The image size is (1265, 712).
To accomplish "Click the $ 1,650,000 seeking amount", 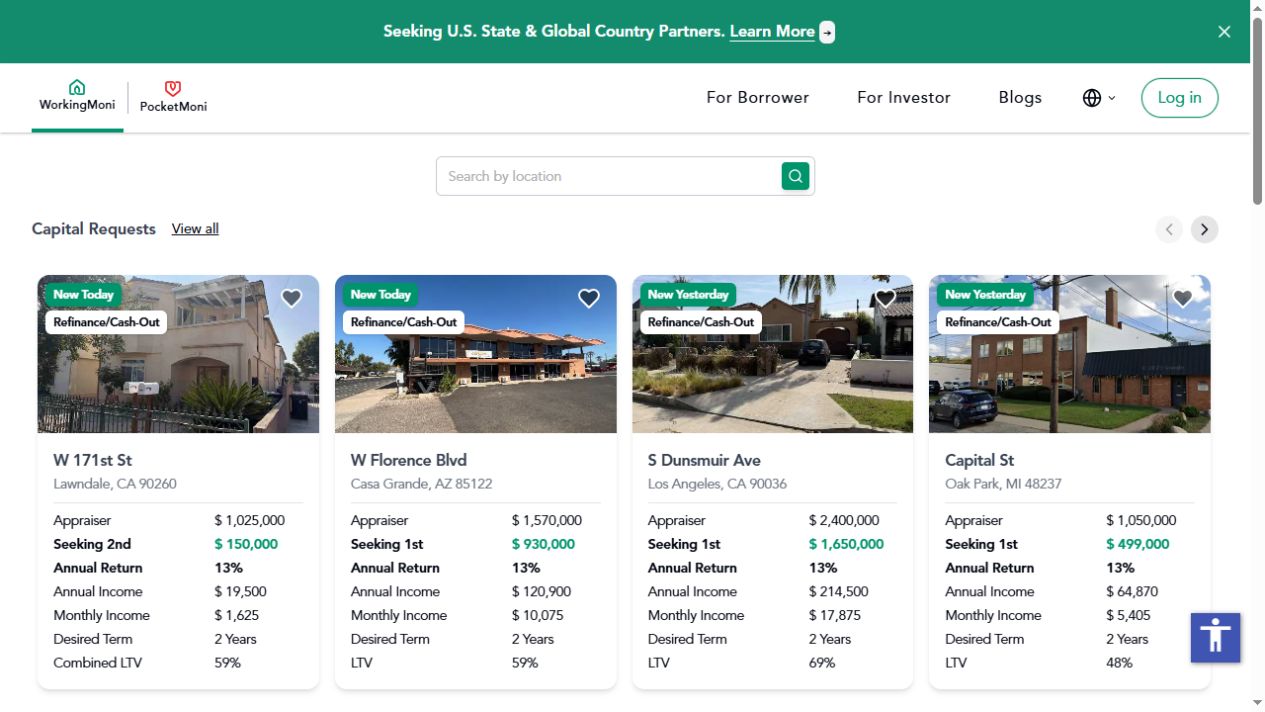I will pos(846,544).
